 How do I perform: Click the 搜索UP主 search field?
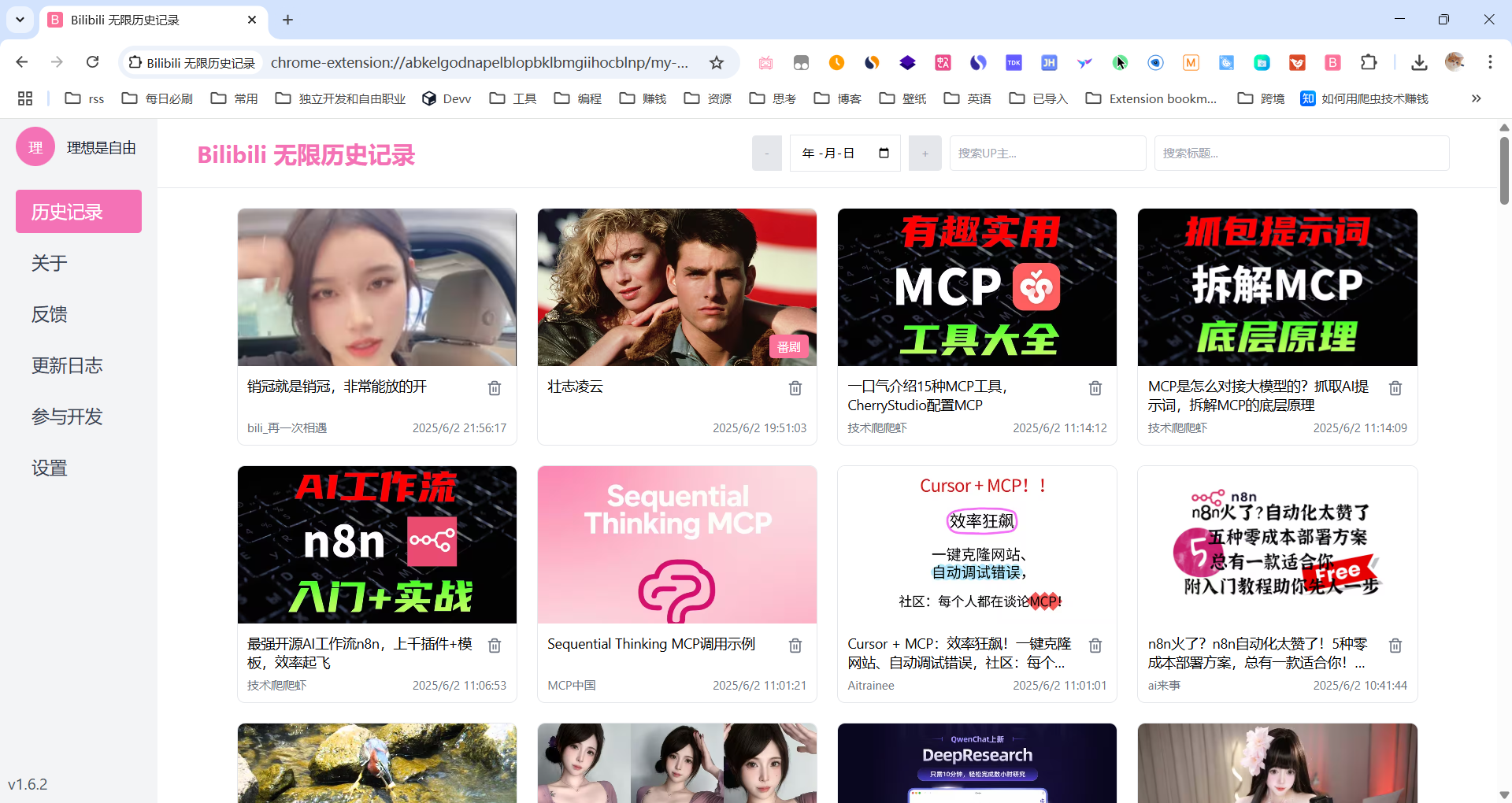1047,154
